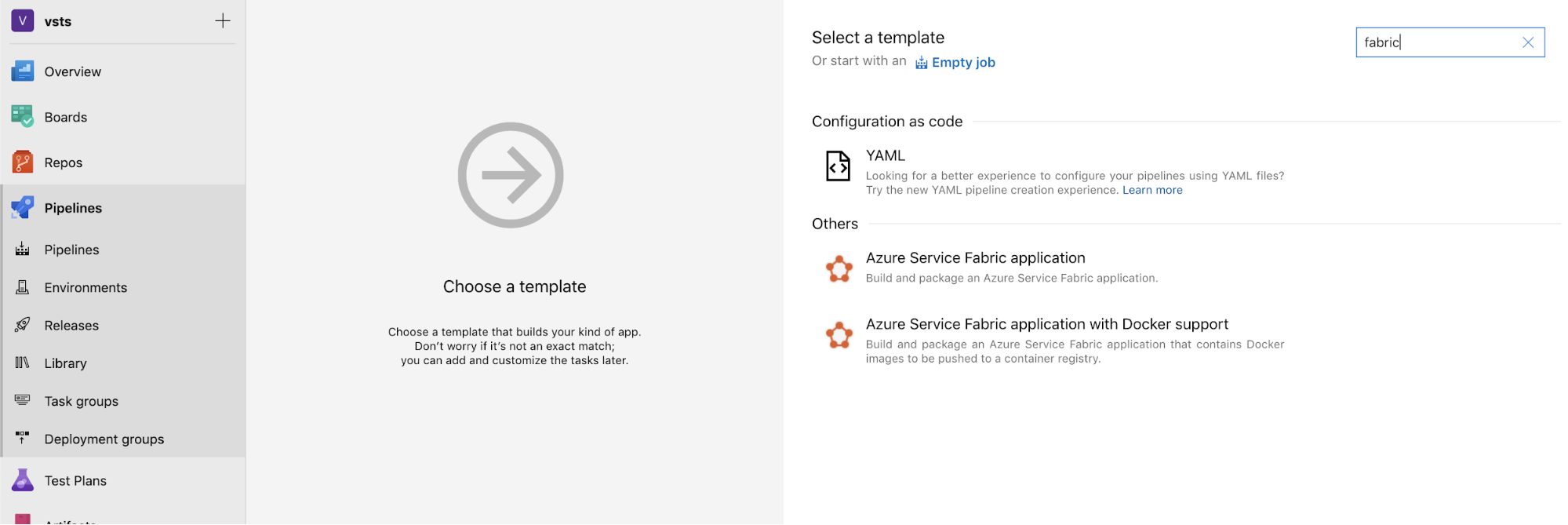
Task: Click the vsts project avatar icon
Action: (22, 21)
